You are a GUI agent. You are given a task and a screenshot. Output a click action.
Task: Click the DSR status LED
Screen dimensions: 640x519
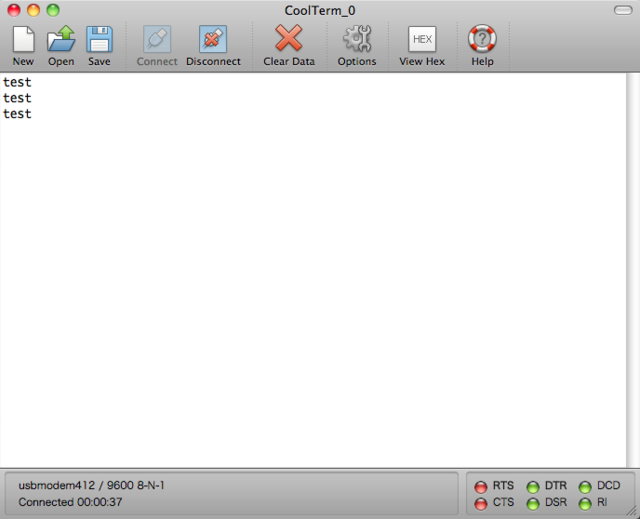[x=533, y=504]
